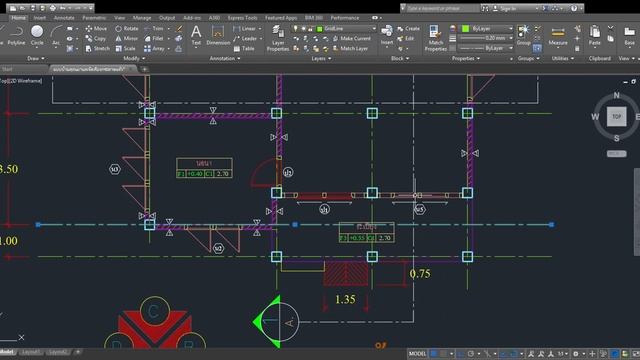Switch to the Annotate ribbon tab
Viewport: 640px width, 360px height.
tap(64, 18)
